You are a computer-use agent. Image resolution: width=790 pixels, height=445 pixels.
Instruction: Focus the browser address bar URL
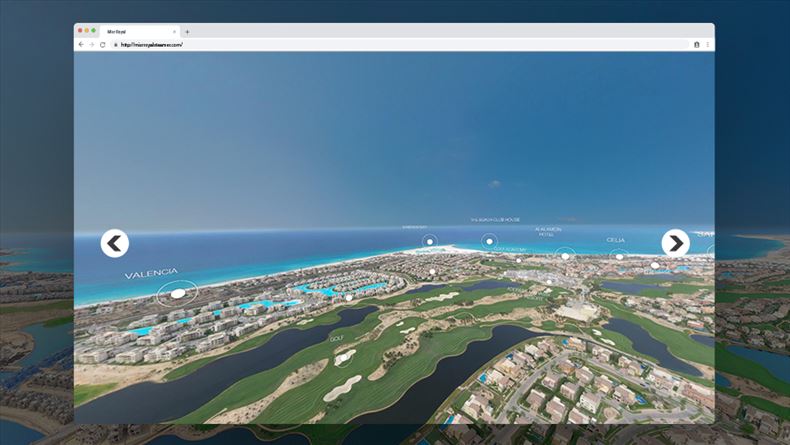pos(152,44)
